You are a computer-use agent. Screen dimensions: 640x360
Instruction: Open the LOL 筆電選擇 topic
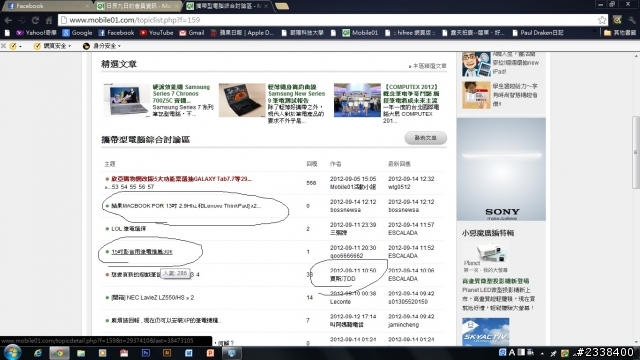(129, 229)
